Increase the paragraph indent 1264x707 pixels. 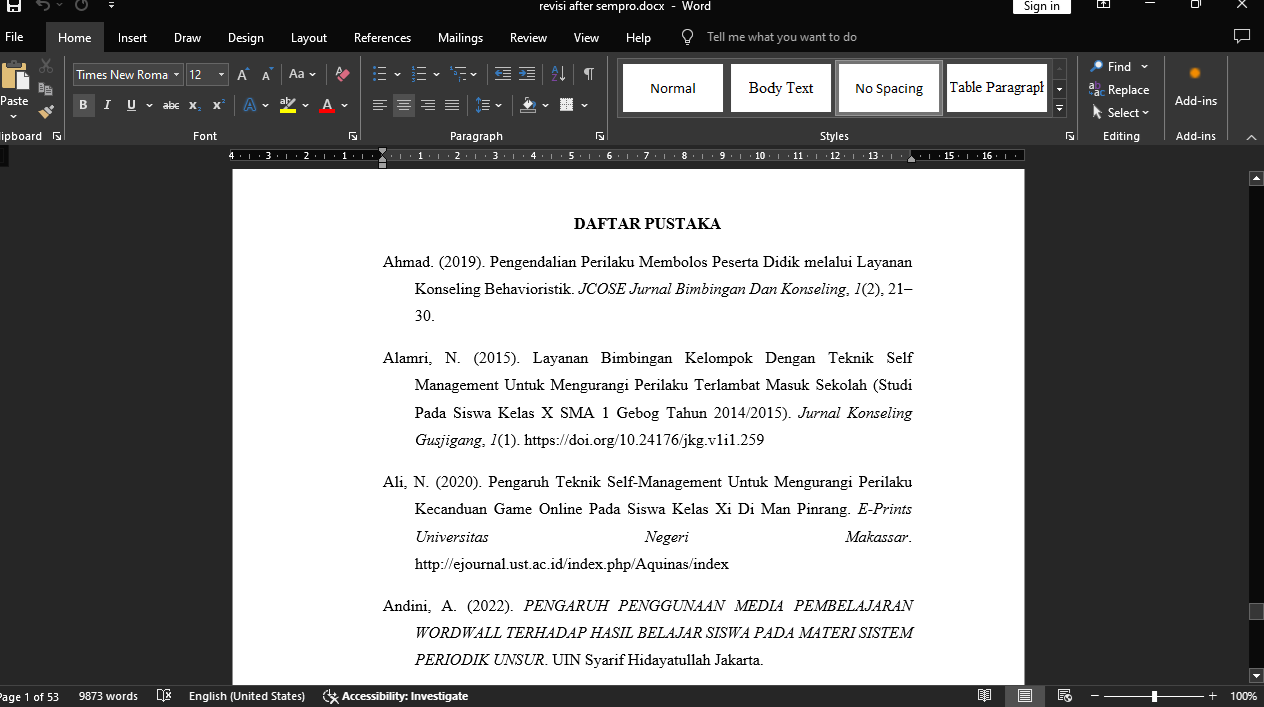(526, 75)
